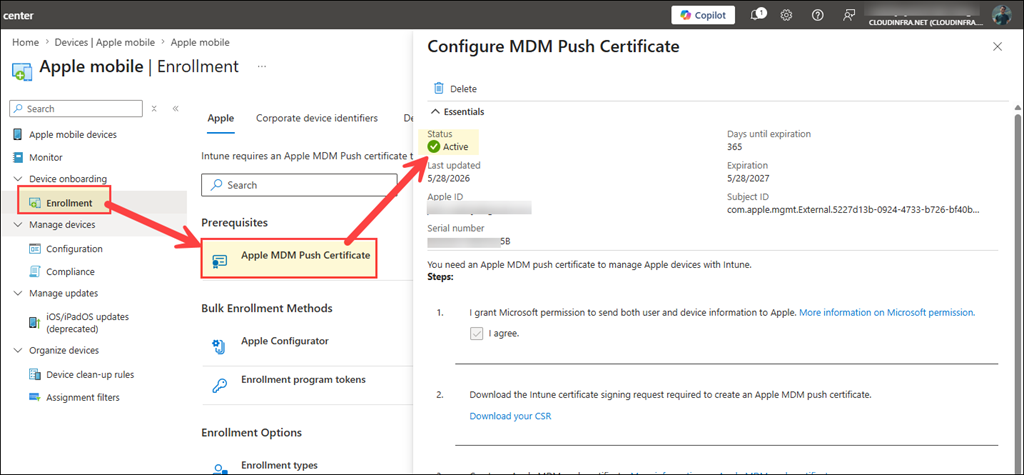The height and width of the screenshot is (475, 1024).
Task: Open Devices | Apple mobile breadcrumb
Action: click(104, 42)
